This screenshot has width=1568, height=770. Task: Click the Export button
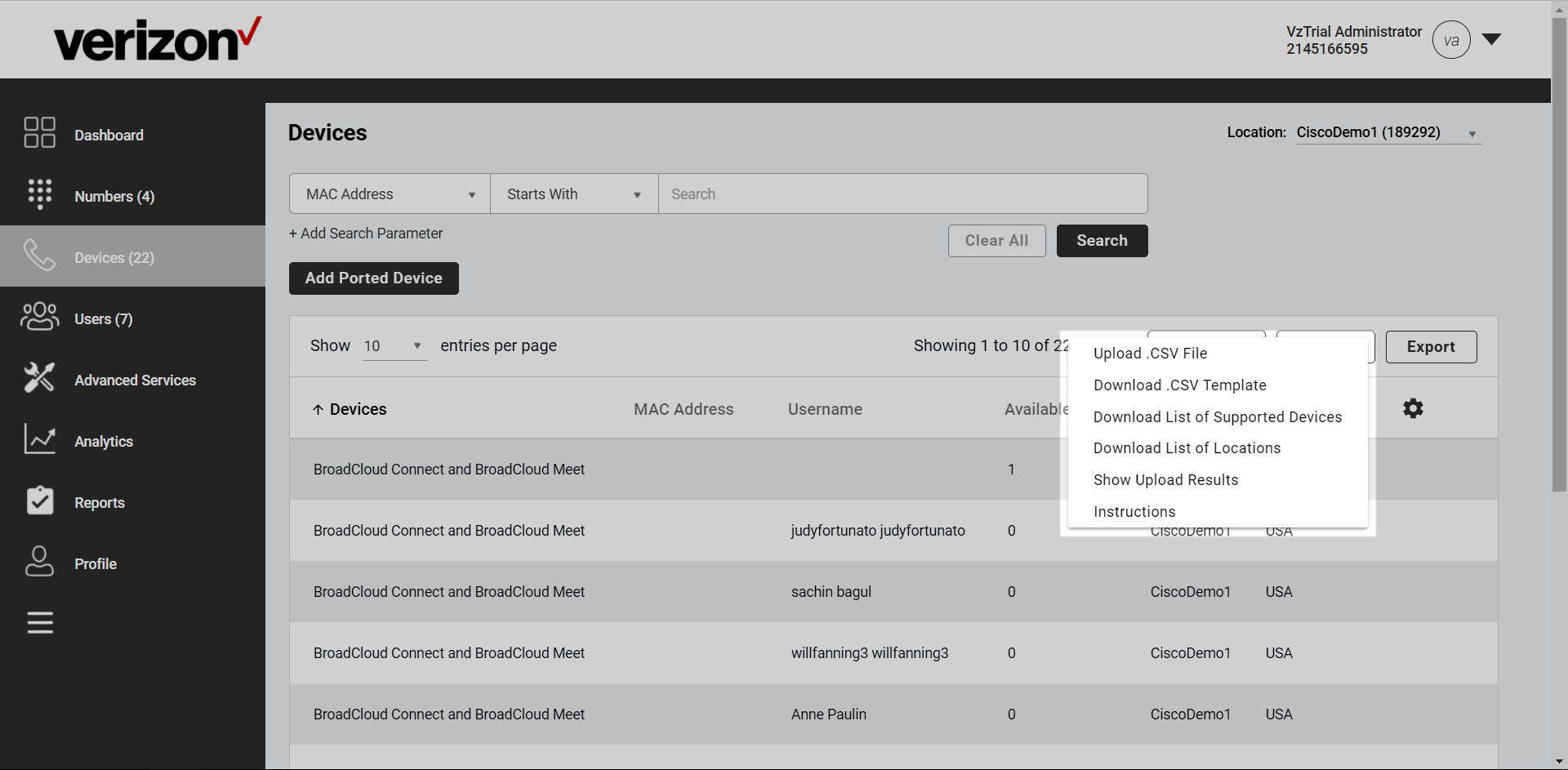[x=1432, y=347]
